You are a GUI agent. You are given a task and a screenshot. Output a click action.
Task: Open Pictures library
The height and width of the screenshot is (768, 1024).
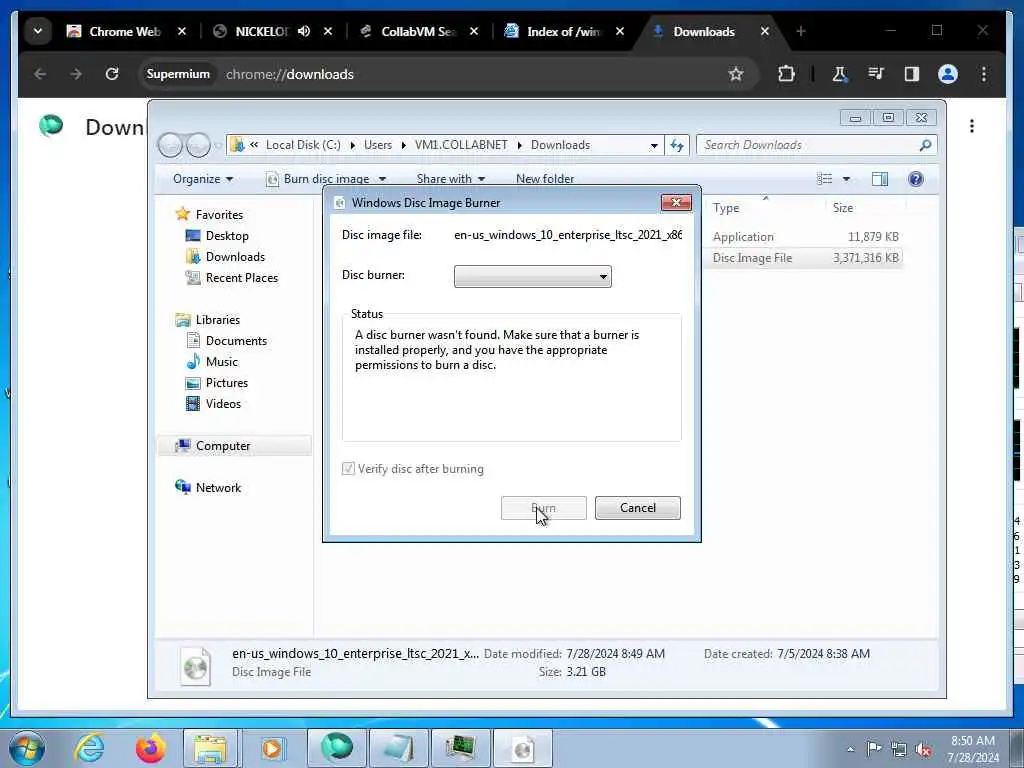pos(227,383)
